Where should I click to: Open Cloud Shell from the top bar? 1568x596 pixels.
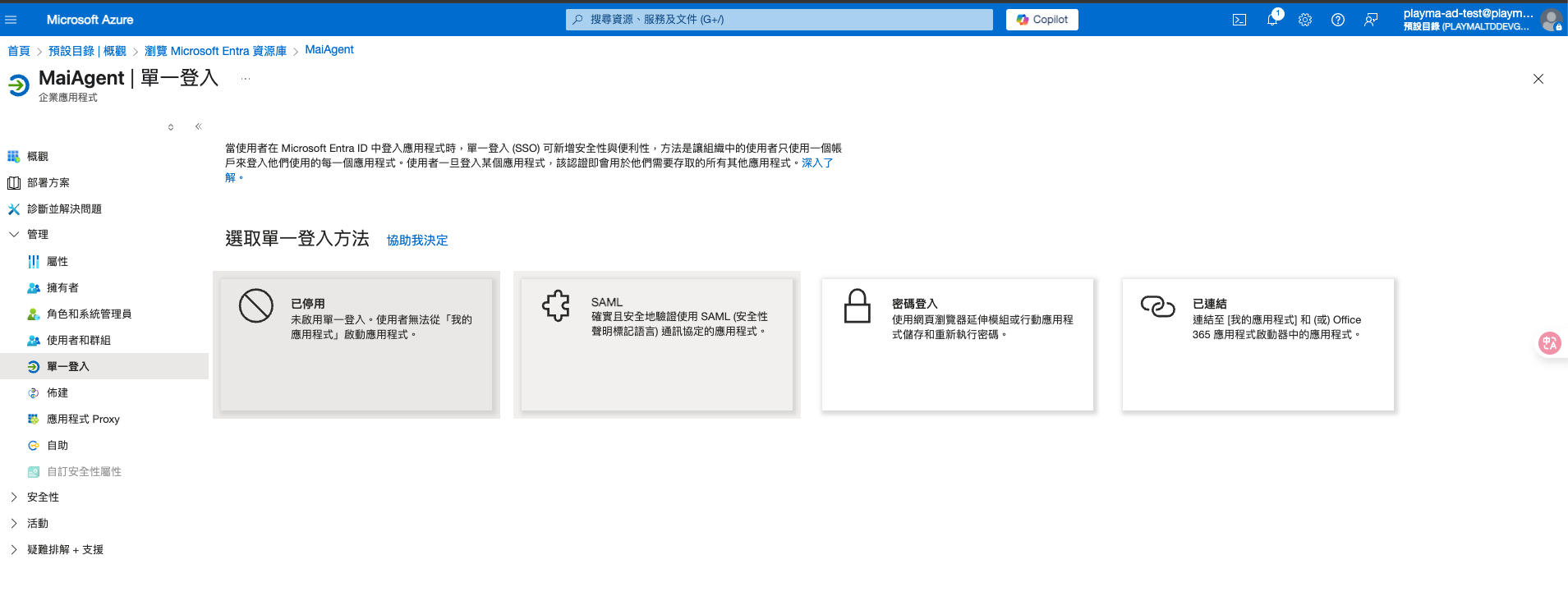point(1239,20)
